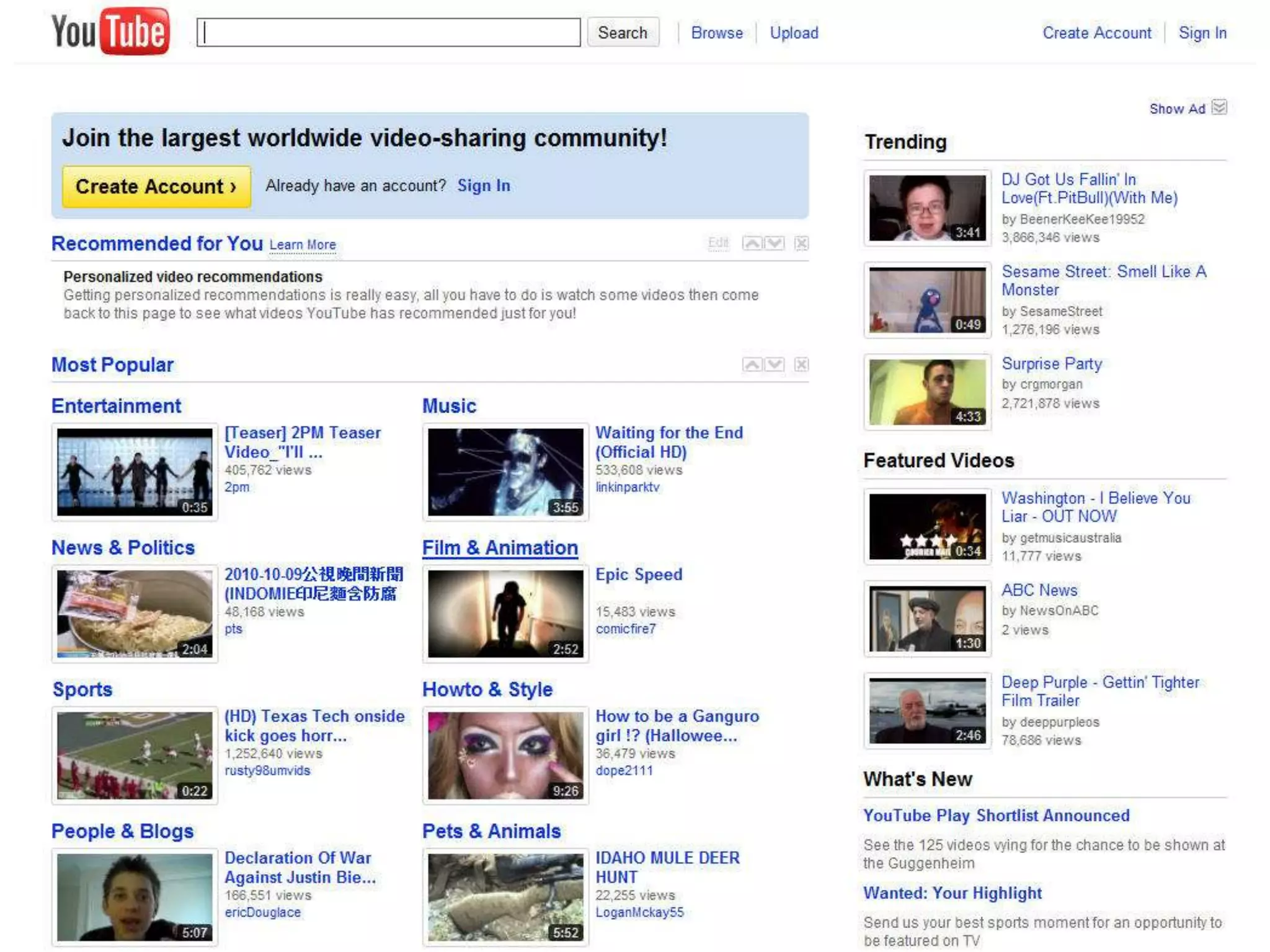Click the YouTube logo

click(x=110, y=32)
